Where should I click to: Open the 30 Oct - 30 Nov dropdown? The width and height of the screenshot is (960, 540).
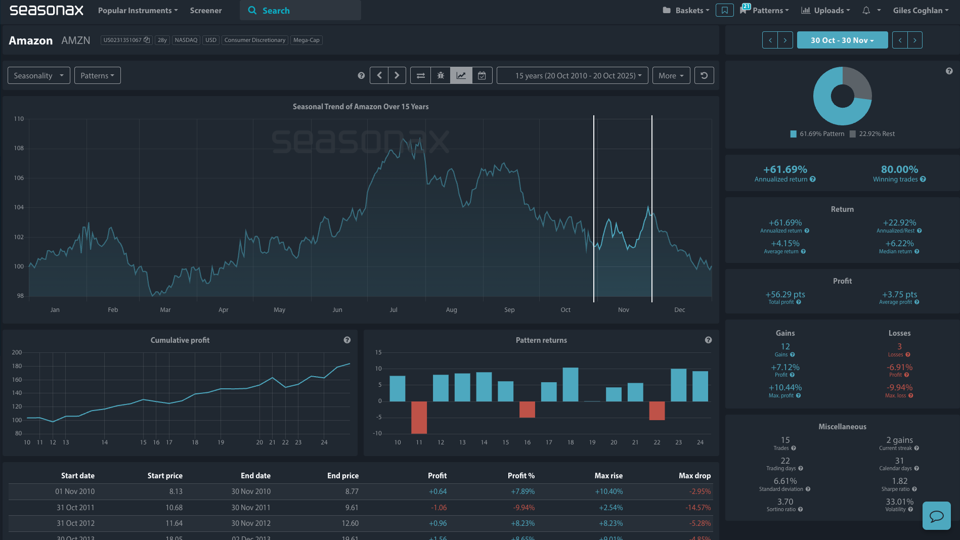(x=842, y=40)
